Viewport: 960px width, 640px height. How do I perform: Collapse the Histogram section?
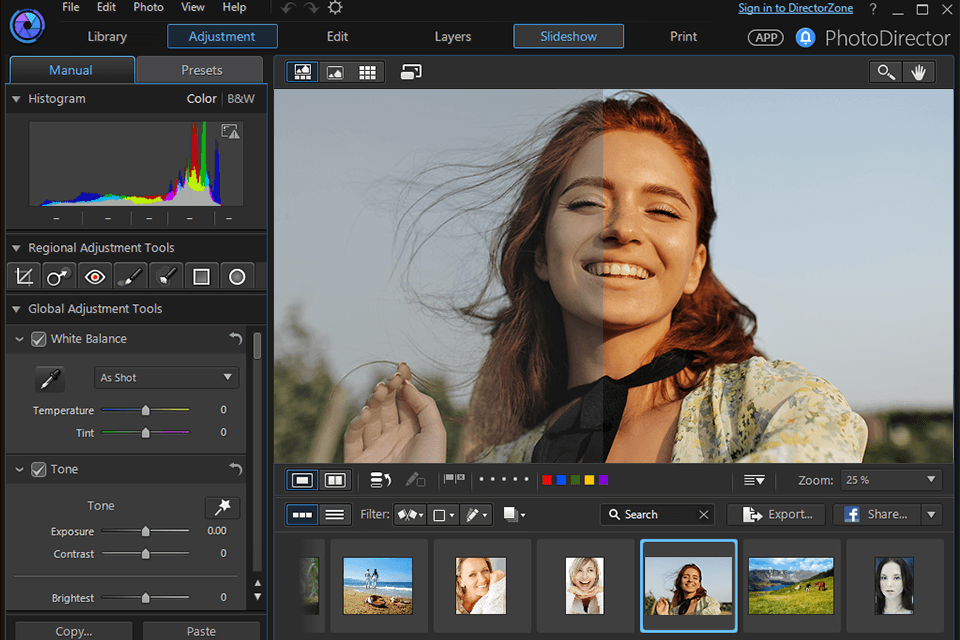[x=17, y=99]
